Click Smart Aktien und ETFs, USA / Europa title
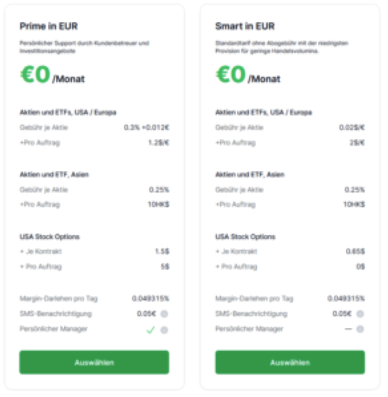 264,112
